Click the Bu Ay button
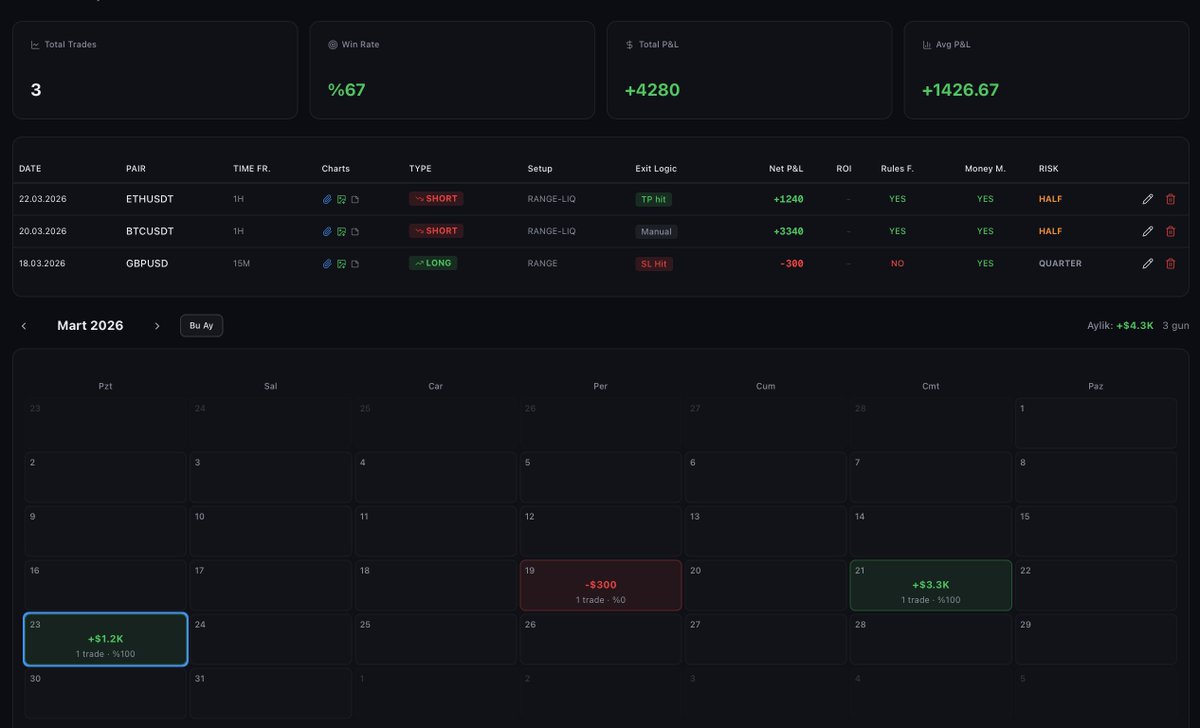 tap(201, 326)
